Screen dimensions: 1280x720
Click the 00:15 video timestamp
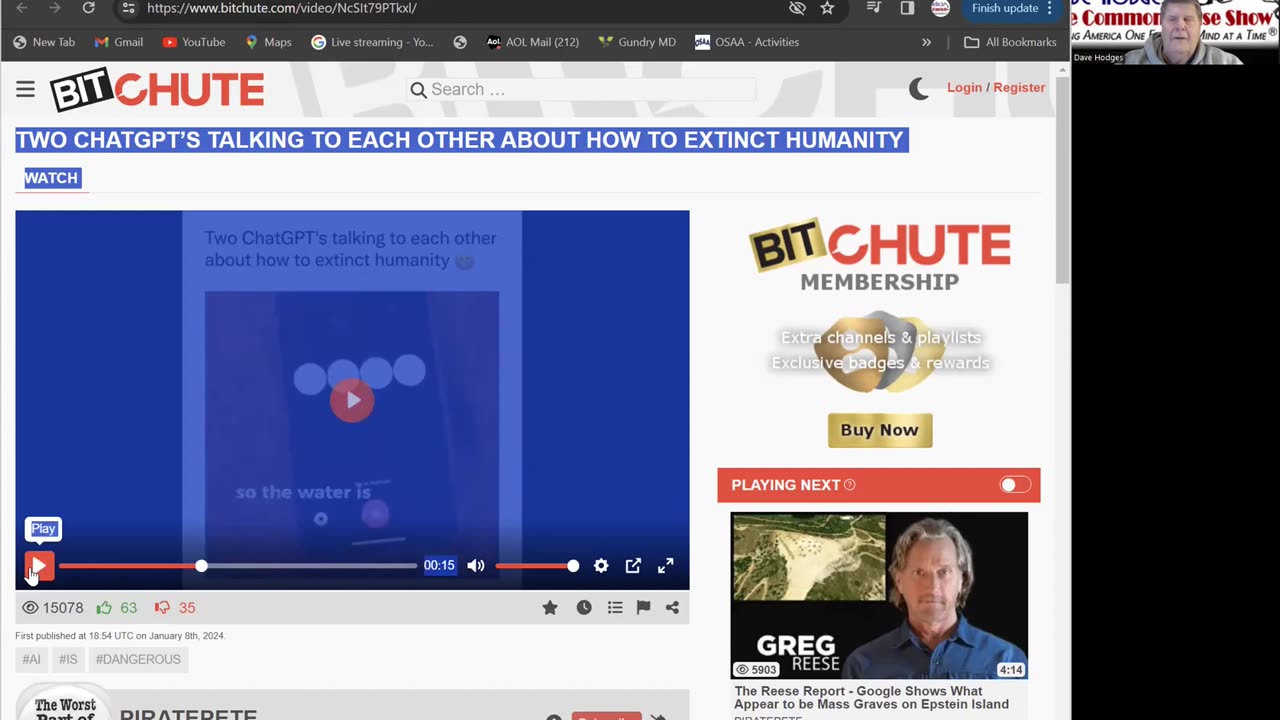pos(439,565)
